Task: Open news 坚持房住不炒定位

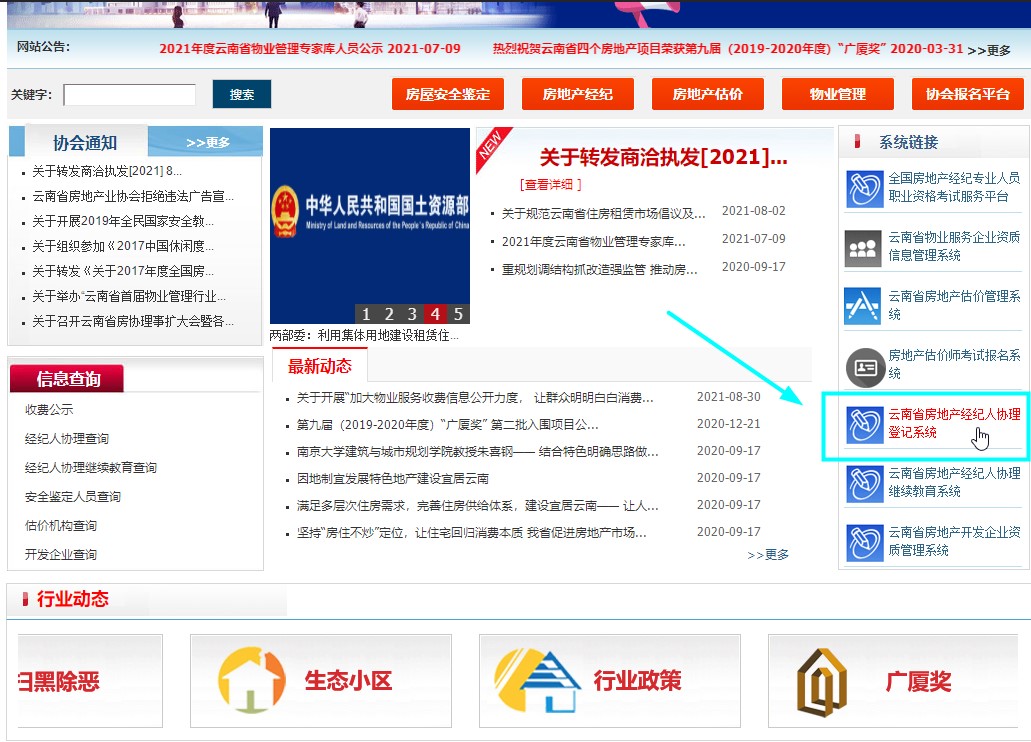Action: point(471,533)
